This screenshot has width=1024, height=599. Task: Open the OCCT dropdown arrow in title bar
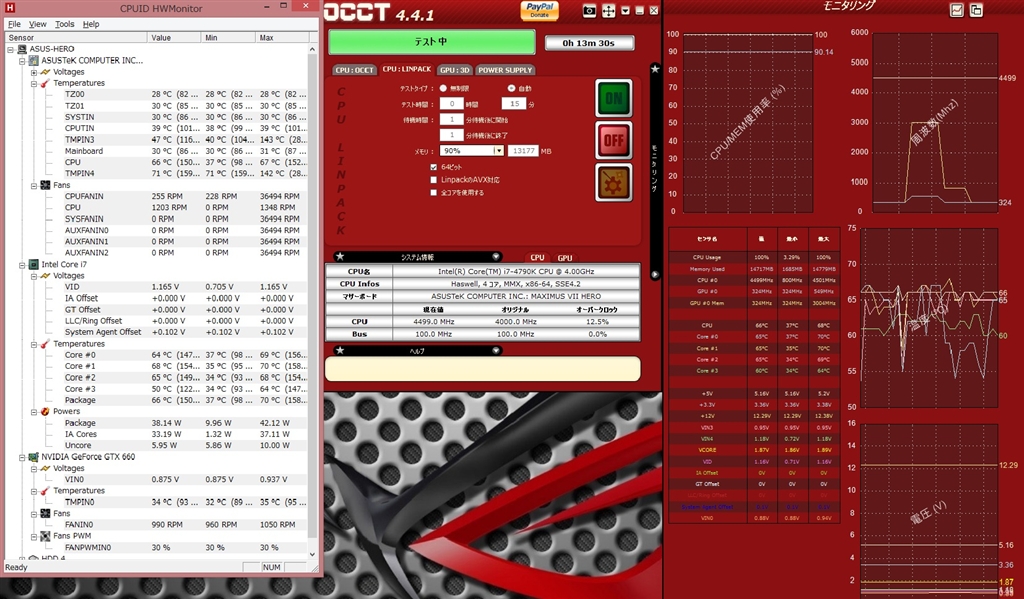(x=626, y=11)
